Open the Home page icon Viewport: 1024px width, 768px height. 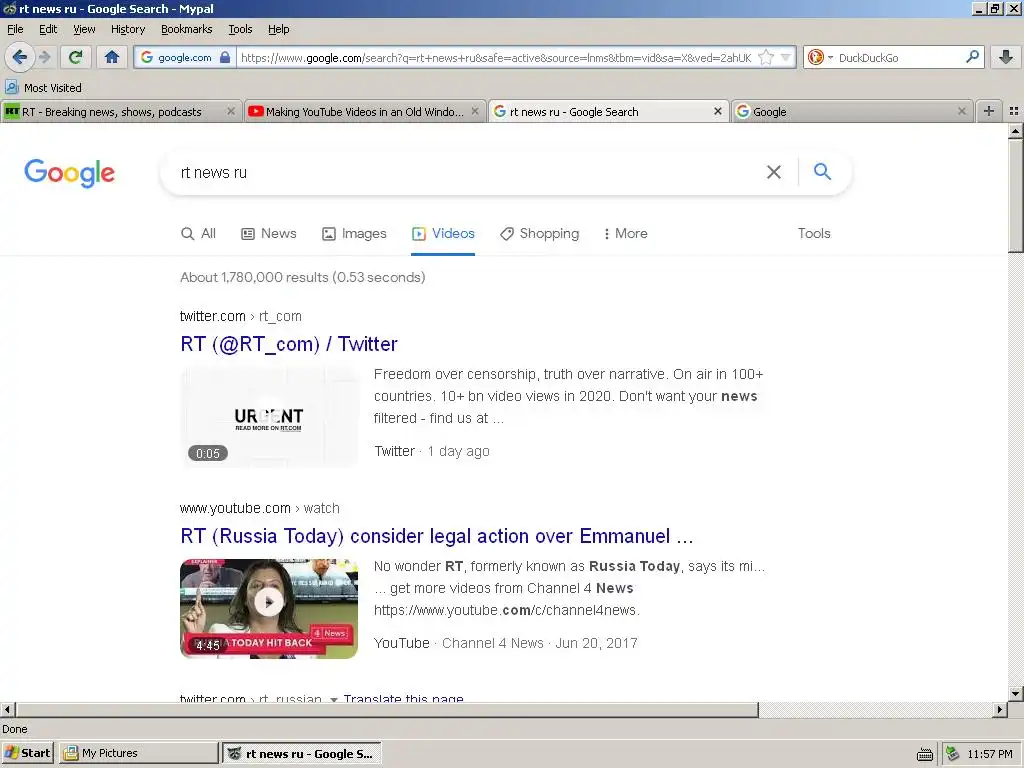tap(112, 57)
